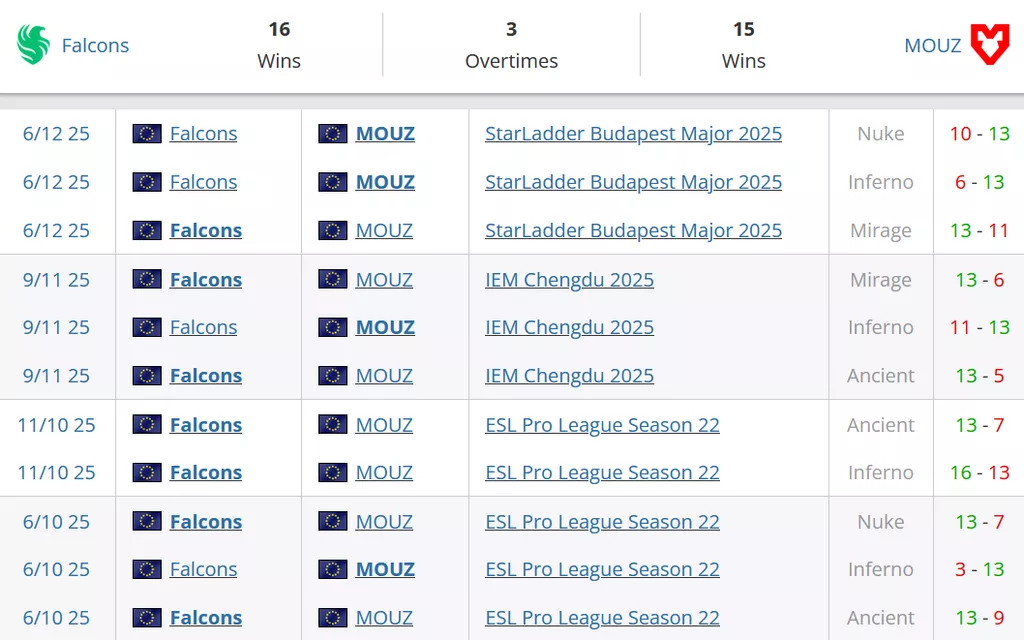Open the MOUZ team link in the header
This screenshot has width=1024, height=640.
tap(932, 45)
